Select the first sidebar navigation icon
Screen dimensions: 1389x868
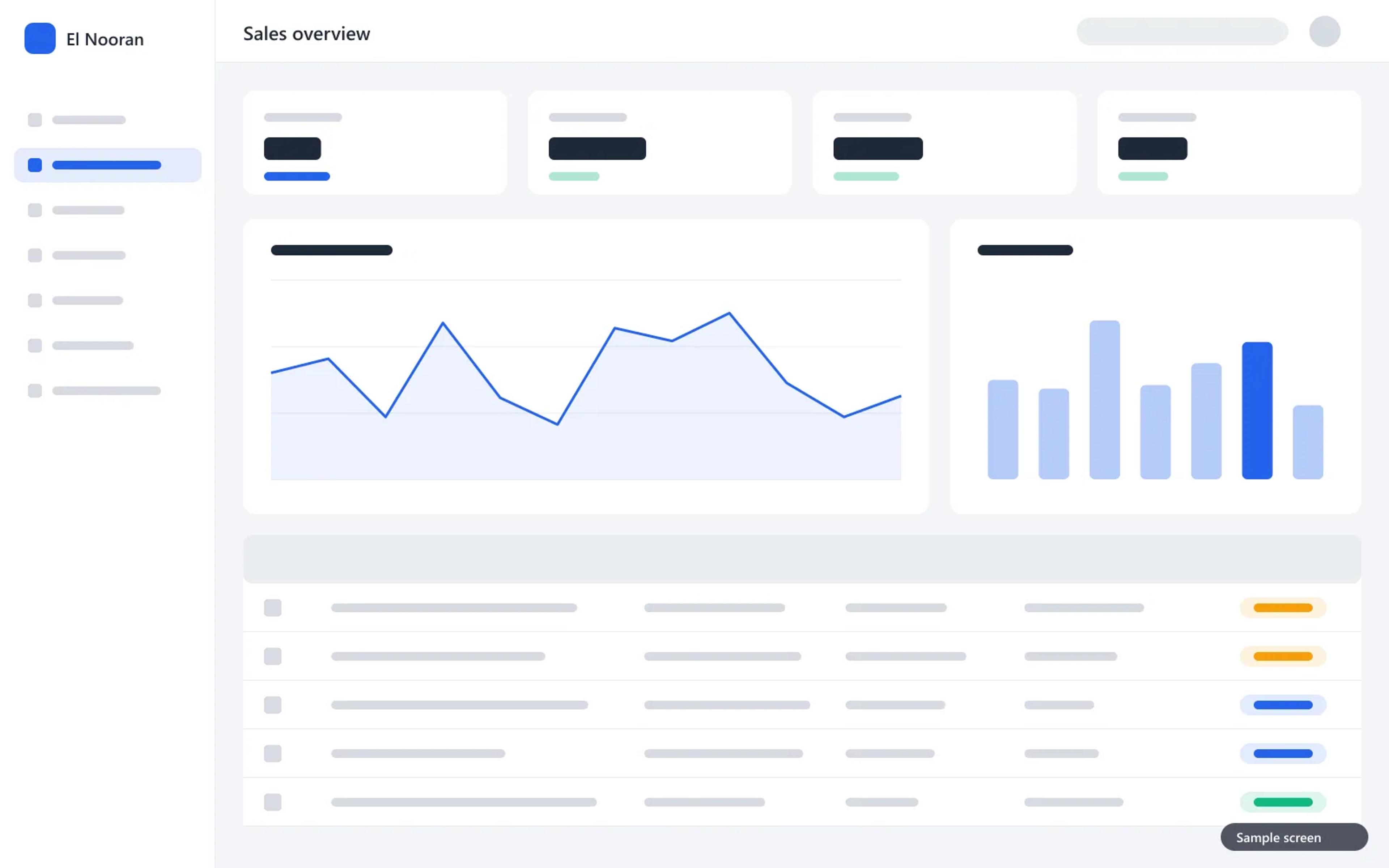(35, 120)
